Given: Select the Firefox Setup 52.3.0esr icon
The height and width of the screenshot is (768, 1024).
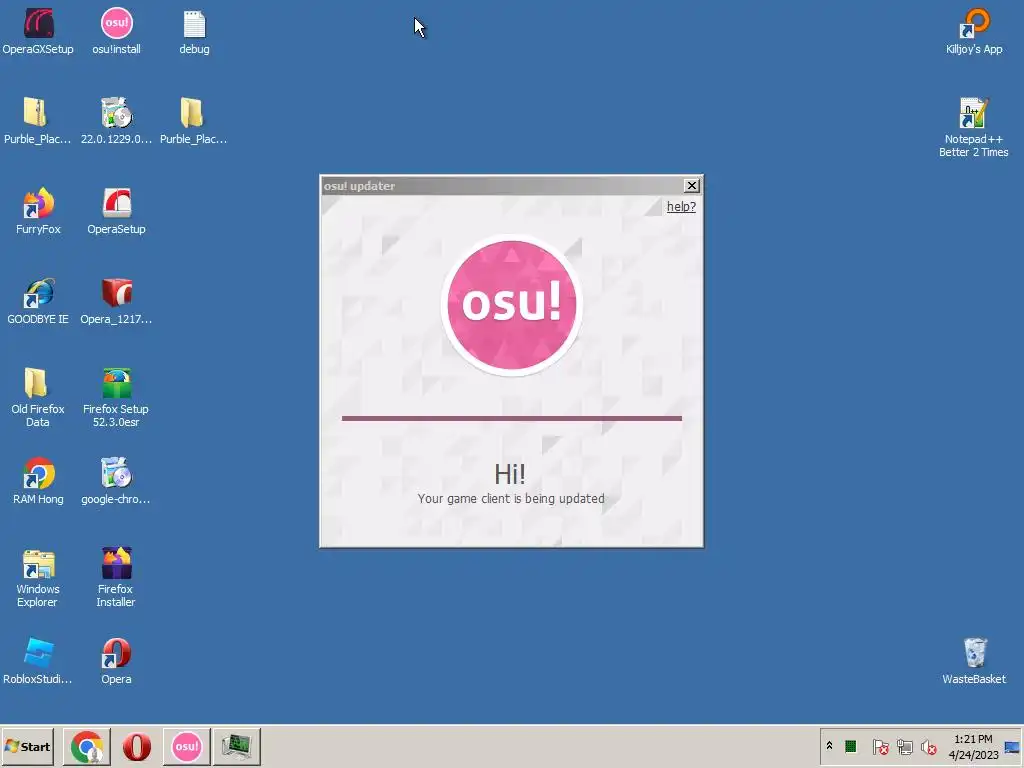Looking at the screenshot, I should 116,397.
